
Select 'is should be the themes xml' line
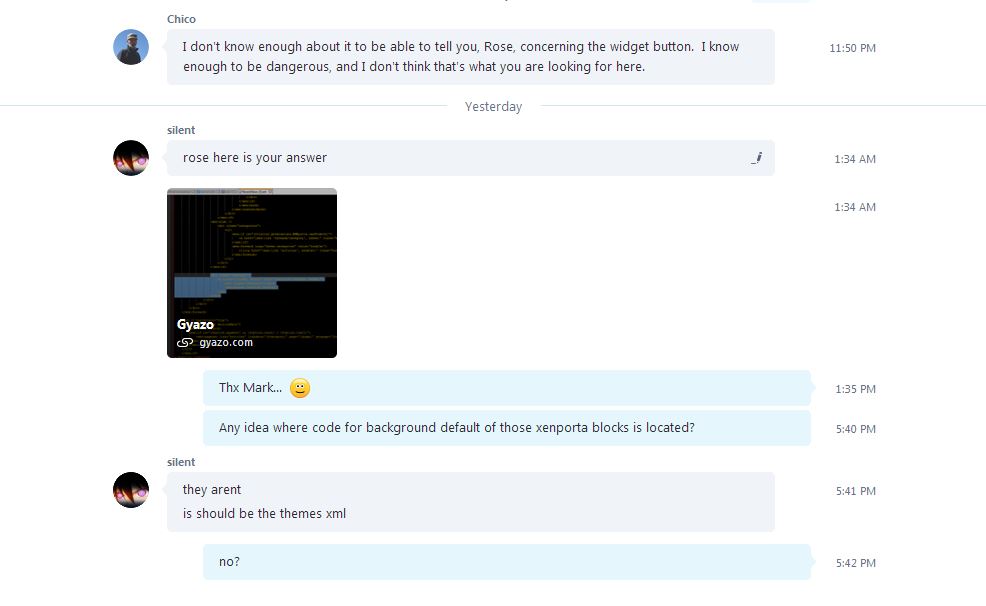click(x=264, y=514)
